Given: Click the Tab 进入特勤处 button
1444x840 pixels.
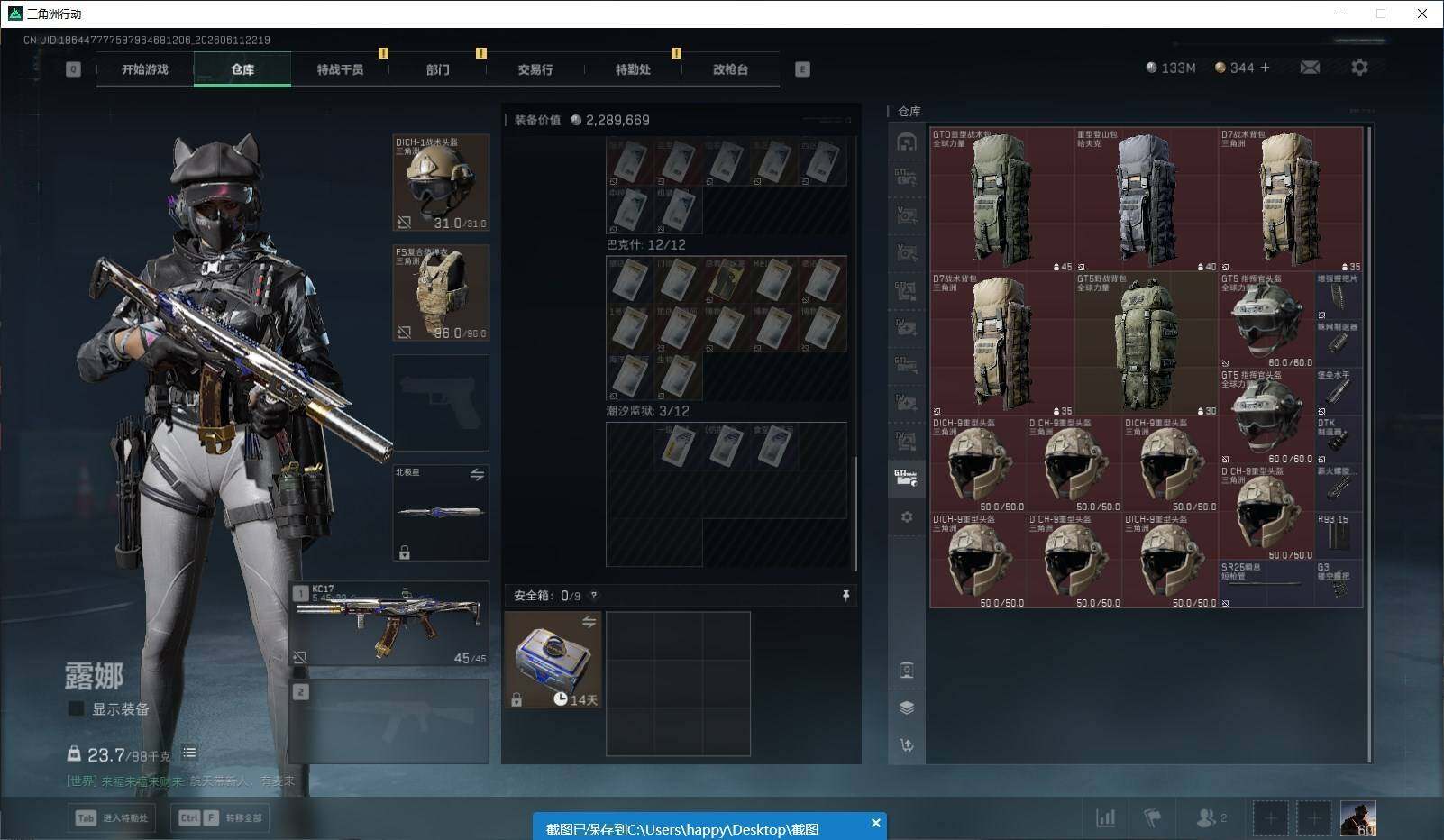Looking at the screenshot, I should [x=113, y=817].
